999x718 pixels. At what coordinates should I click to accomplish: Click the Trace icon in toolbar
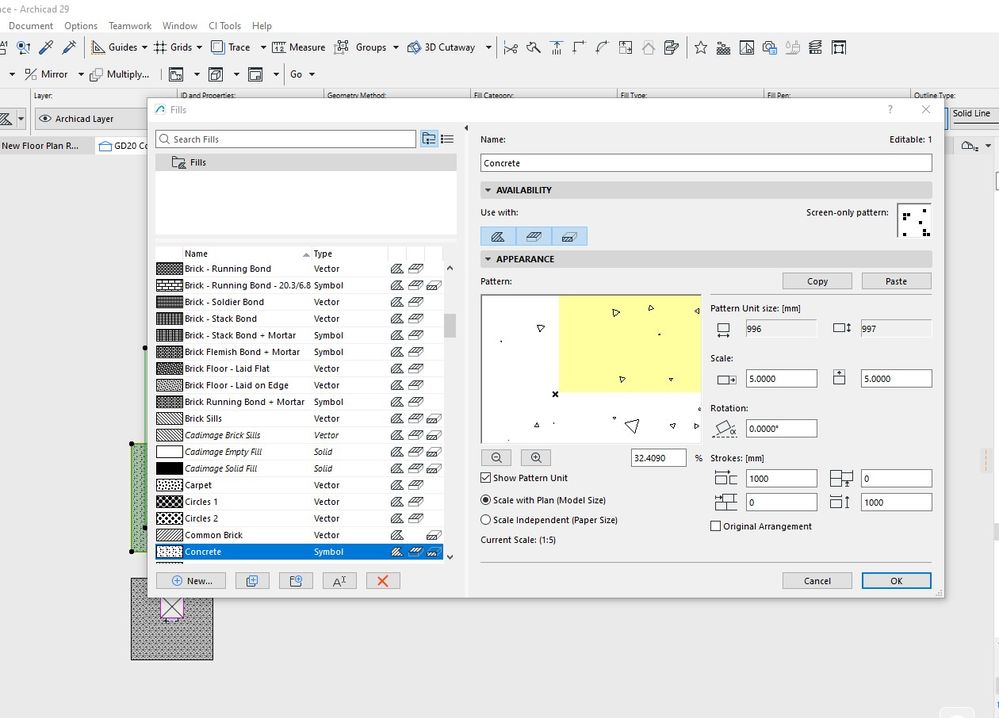[217, 47]
